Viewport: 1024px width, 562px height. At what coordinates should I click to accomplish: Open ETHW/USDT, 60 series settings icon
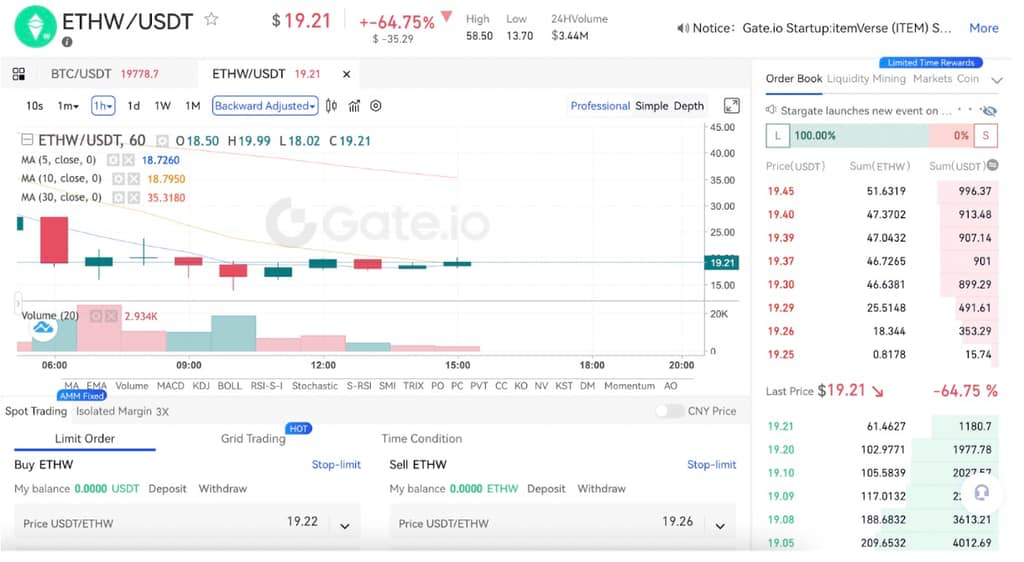tap(162, 141)
